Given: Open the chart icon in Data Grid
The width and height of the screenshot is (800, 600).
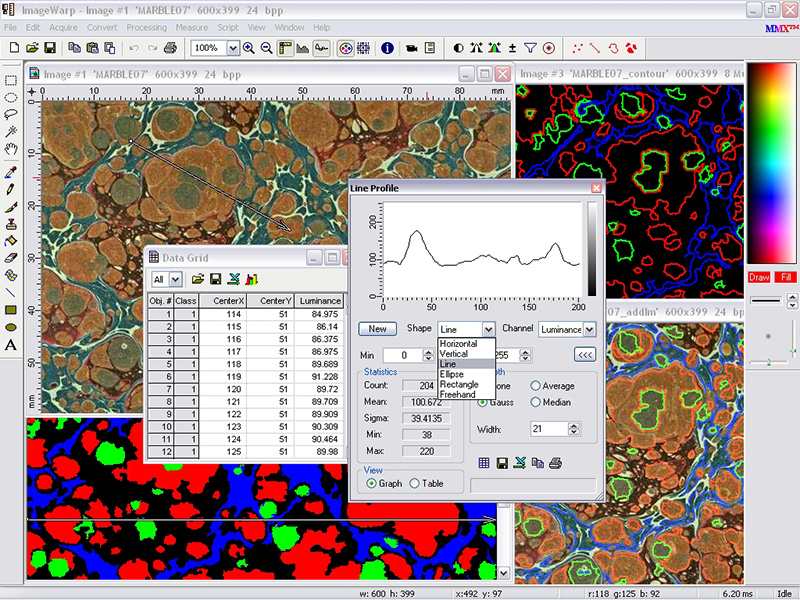Looking at the screenshot, I should (252, 279).
